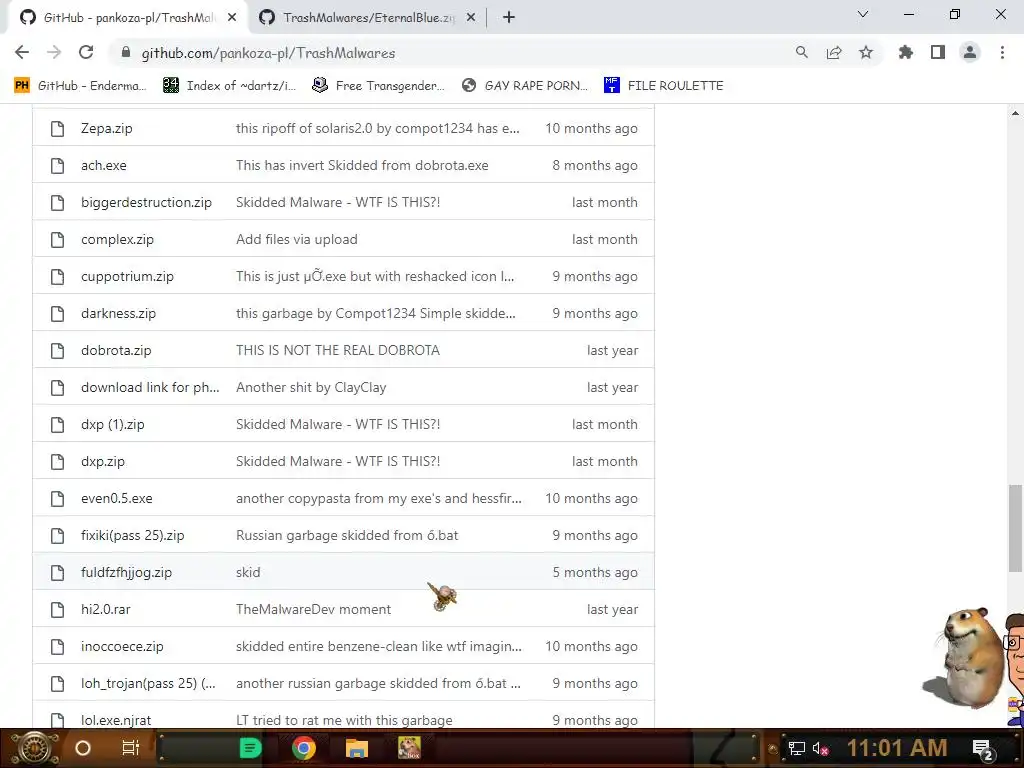Open File Explorer from the taskbar
Viewport: 1024px width, 768px height.
pos(357,748)
